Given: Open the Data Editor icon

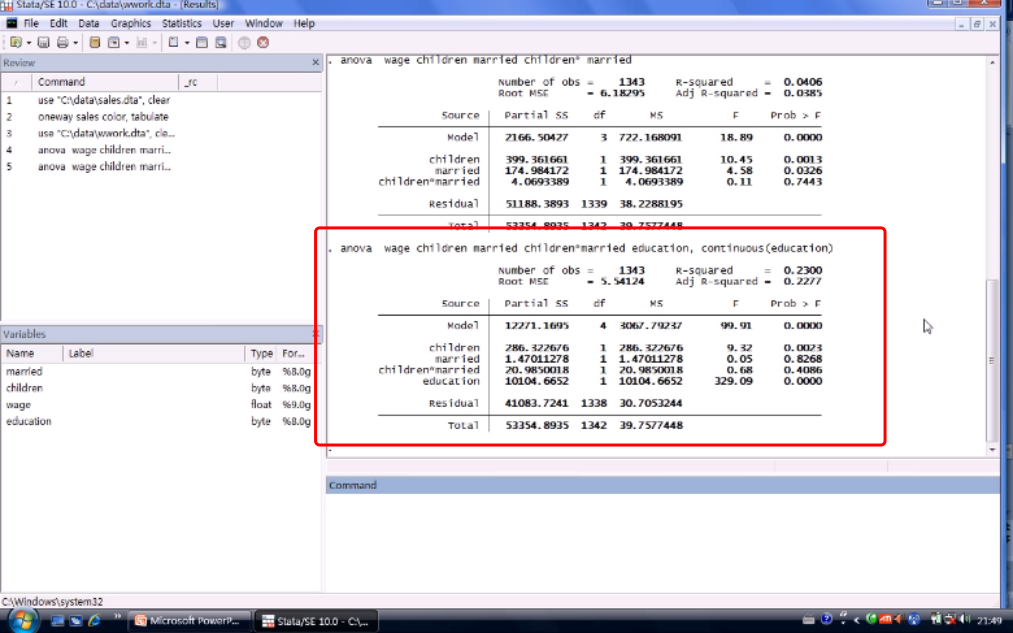Looking at the screenshot, I should click(x=201, y=43).
